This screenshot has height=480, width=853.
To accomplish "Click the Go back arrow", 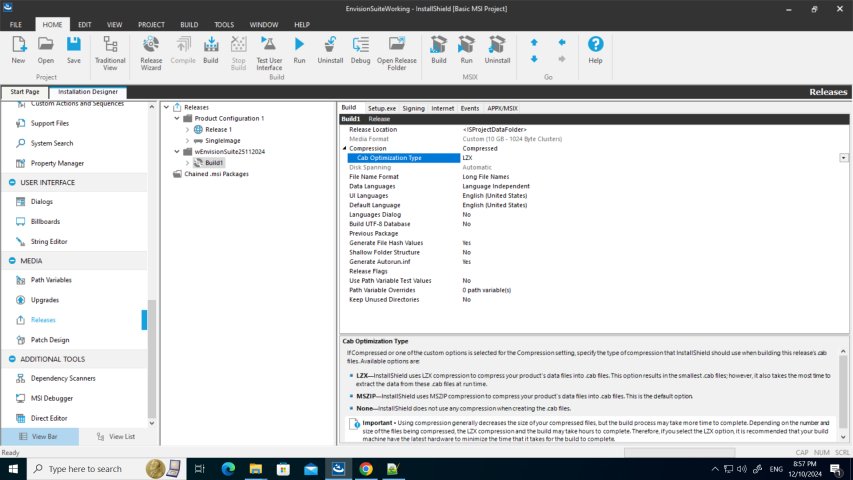I will coord(562,42).
